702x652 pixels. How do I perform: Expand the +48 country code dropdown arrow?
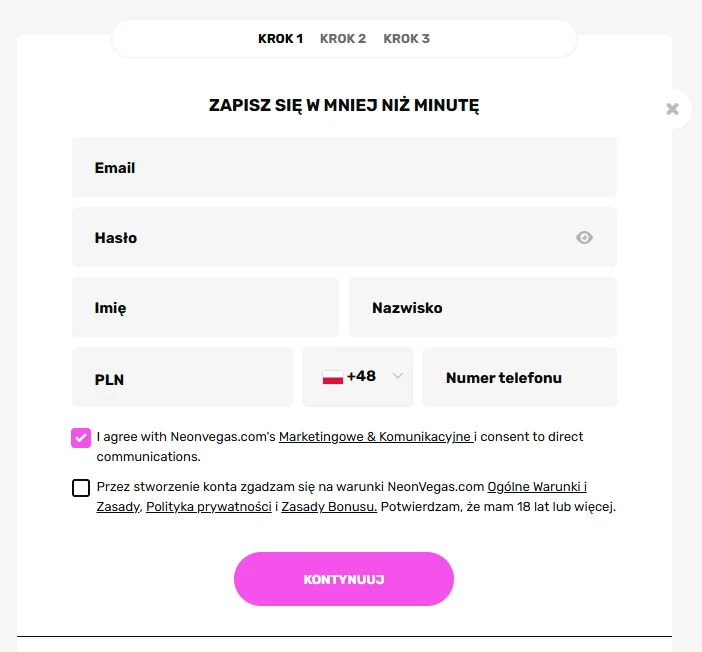[398, 376]
